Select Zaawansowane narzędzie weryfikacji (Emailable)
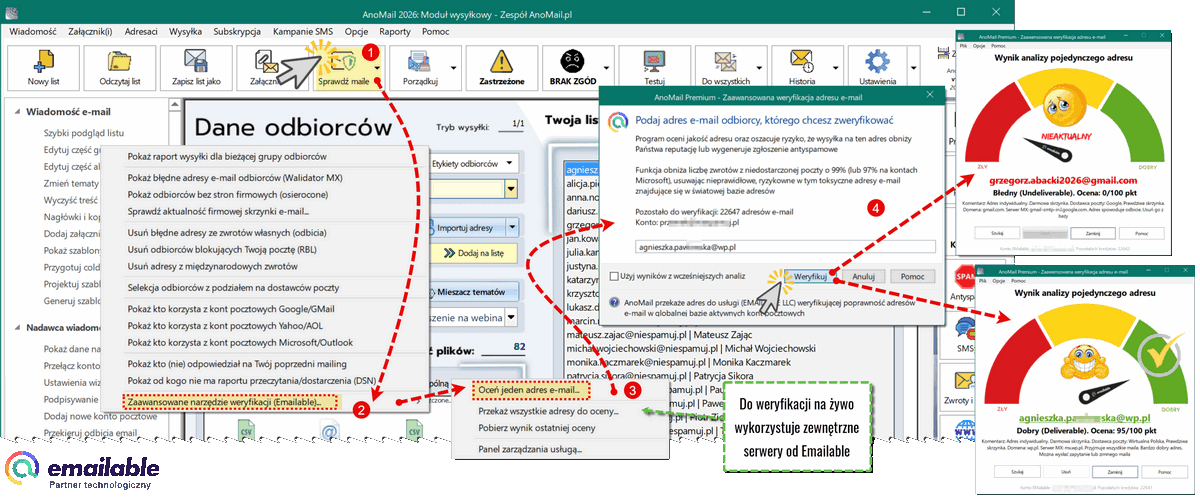This screenshot has height=500, width=1200. tap(231, 402)
